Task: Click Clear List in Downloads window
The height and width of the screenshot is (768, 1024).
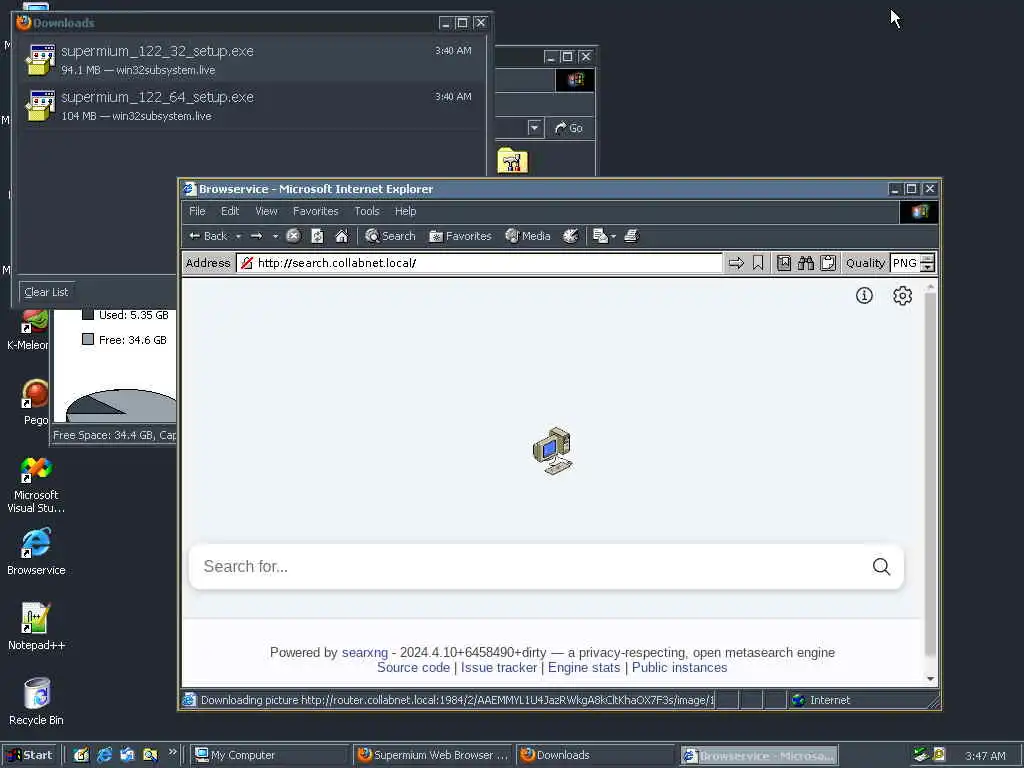Action: point(46,292)
